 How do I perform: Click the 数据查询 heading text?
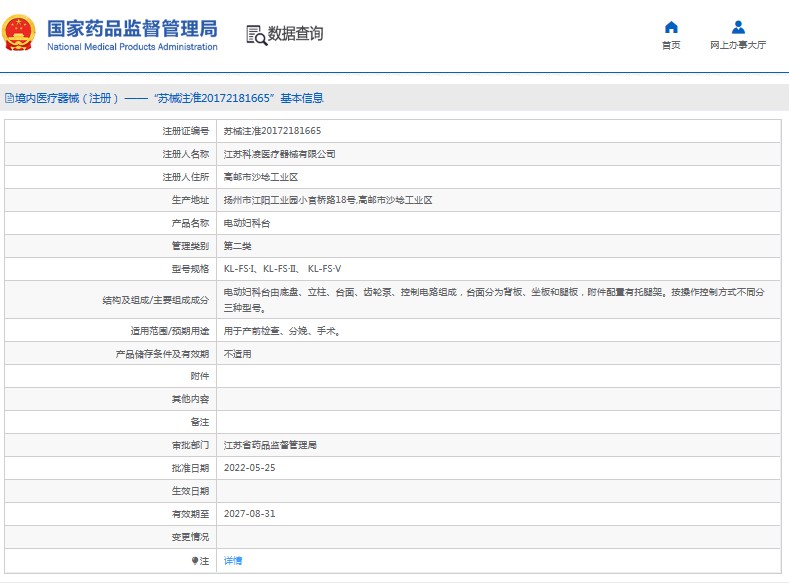tap(296, 34)
